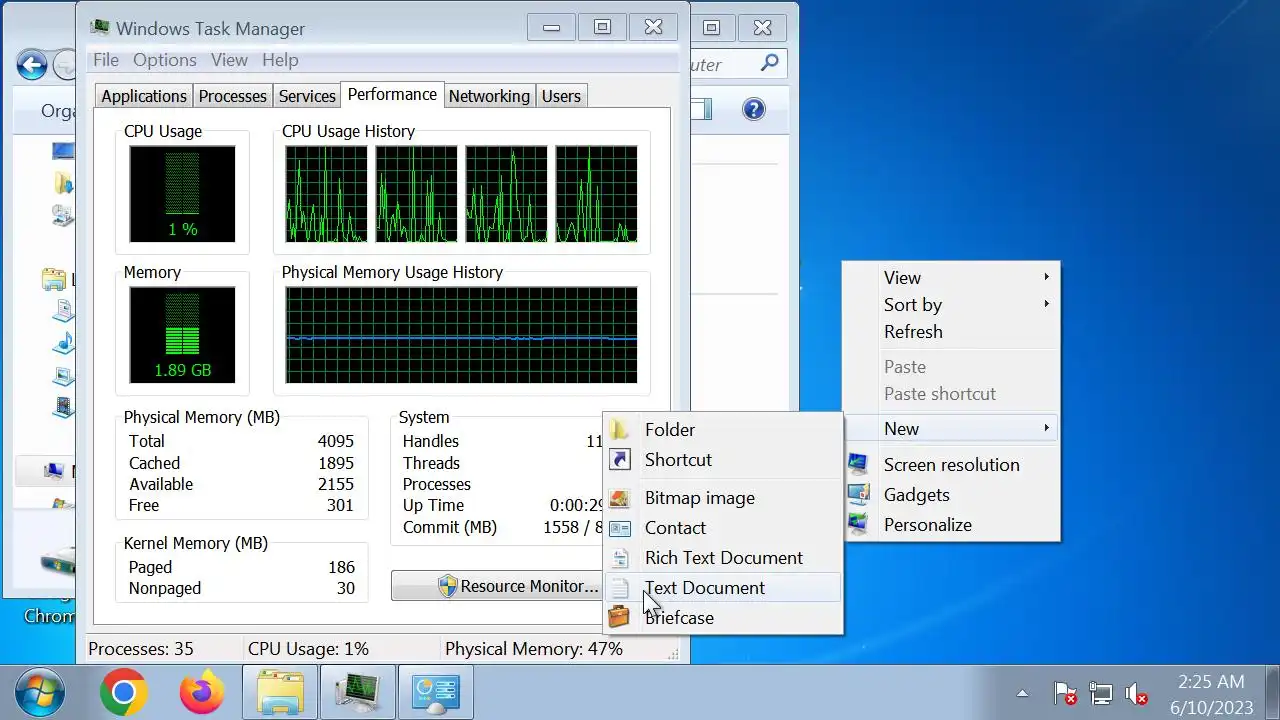Click the Briefcase icon
Image resolution: width=1280 pixels, height=720 pixels.
click(620, 617)
